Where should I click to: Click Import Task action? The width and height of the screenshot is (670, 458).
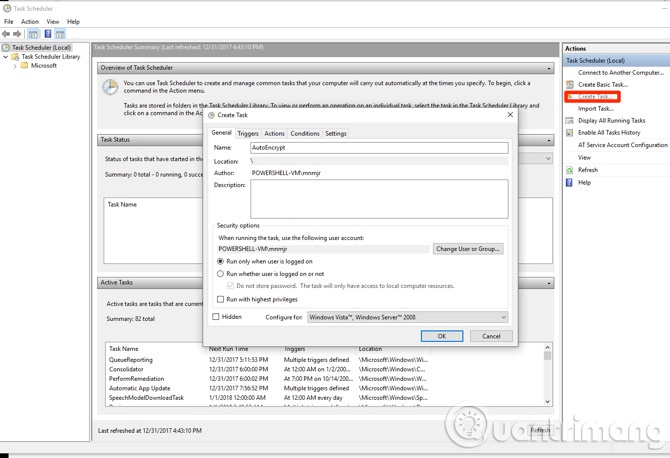596,109
